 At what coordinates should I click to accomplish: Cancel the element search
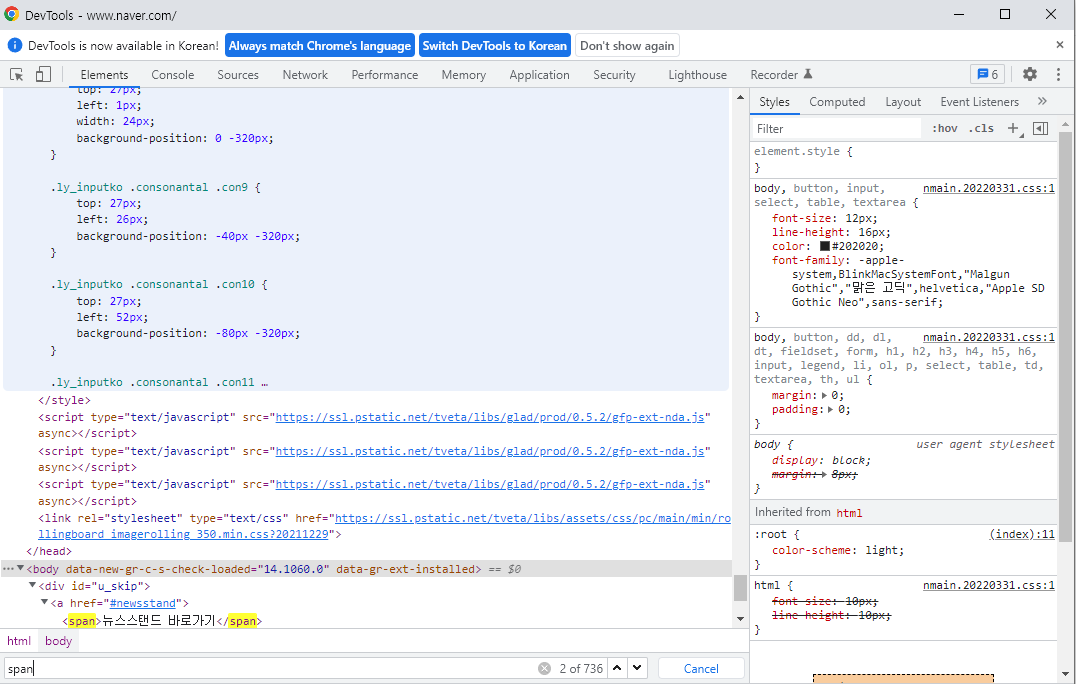pos(701,668)
